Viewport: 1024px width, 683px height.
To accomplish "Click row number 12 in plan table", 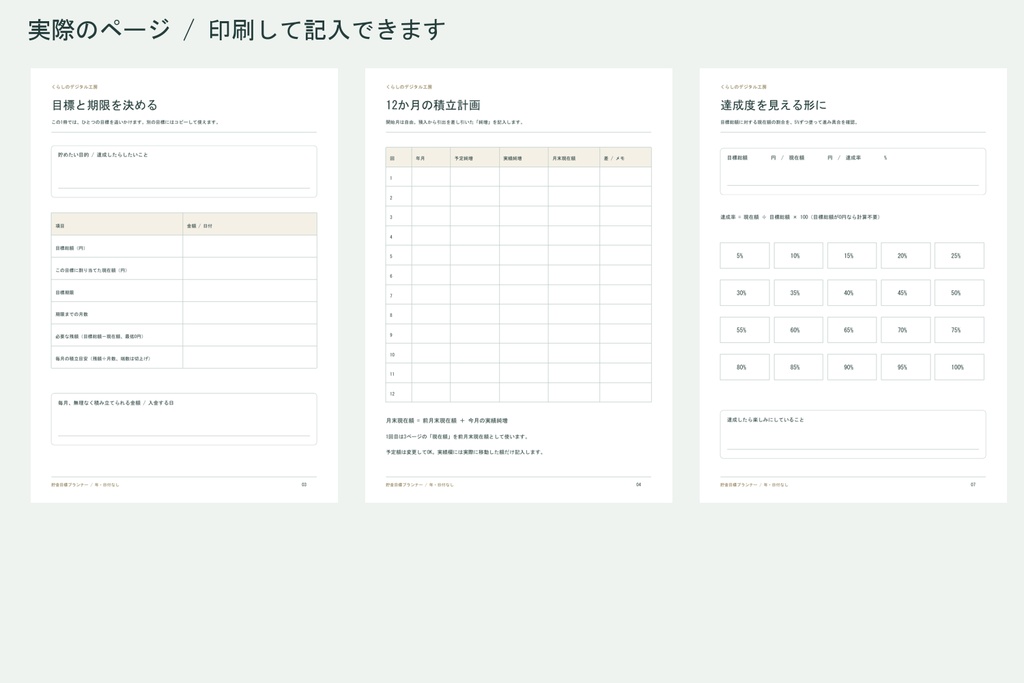I will tap(392, 393).
